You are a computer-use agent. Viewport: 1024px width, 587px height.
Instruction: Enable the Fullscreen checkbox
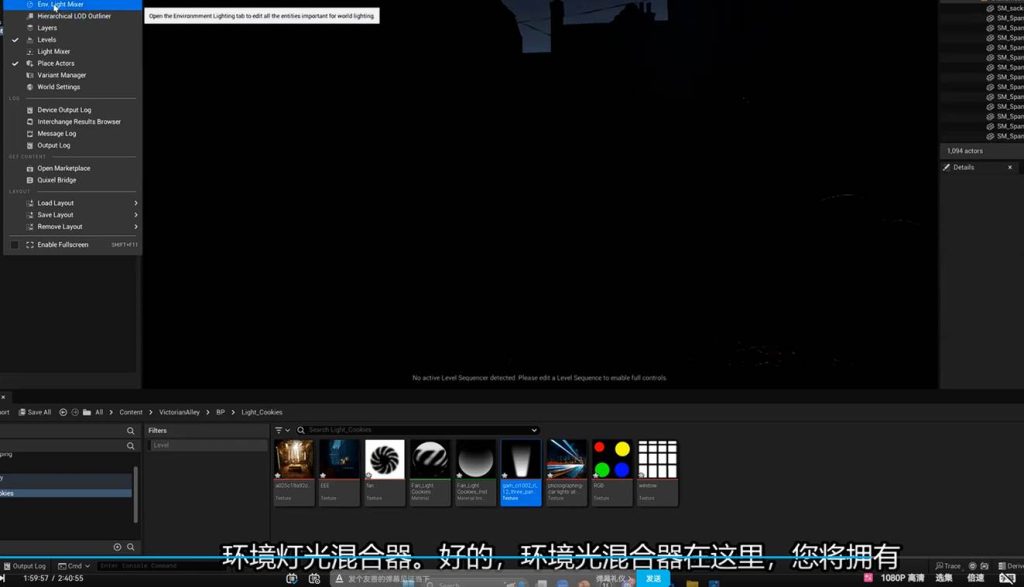coord(15,245)
